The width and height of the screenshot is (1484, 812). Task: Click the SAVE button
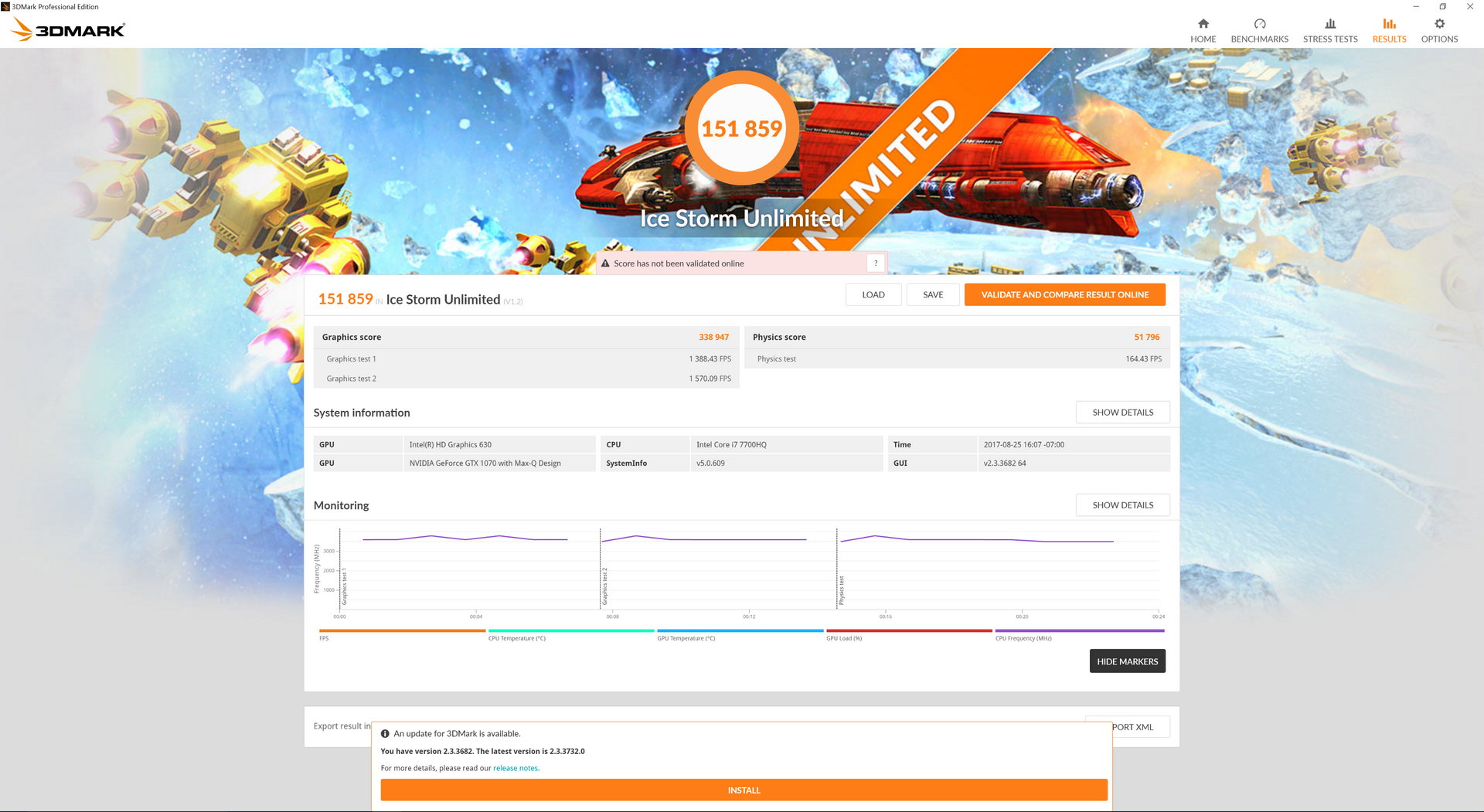[933, 295]
